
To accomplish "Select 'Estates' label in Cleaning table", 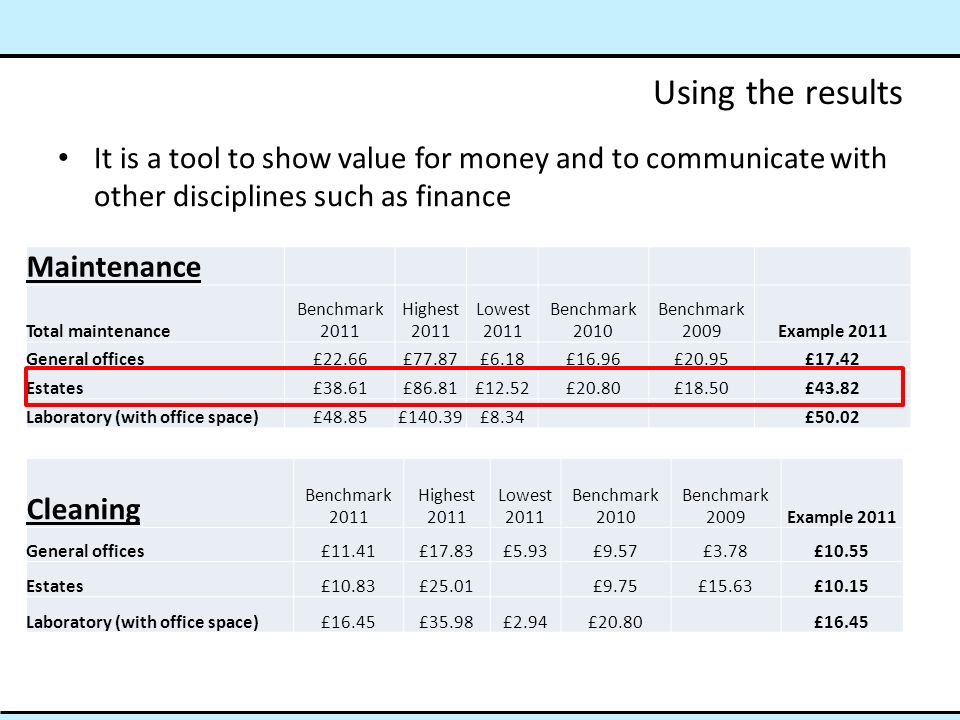I will coord(54,586).
